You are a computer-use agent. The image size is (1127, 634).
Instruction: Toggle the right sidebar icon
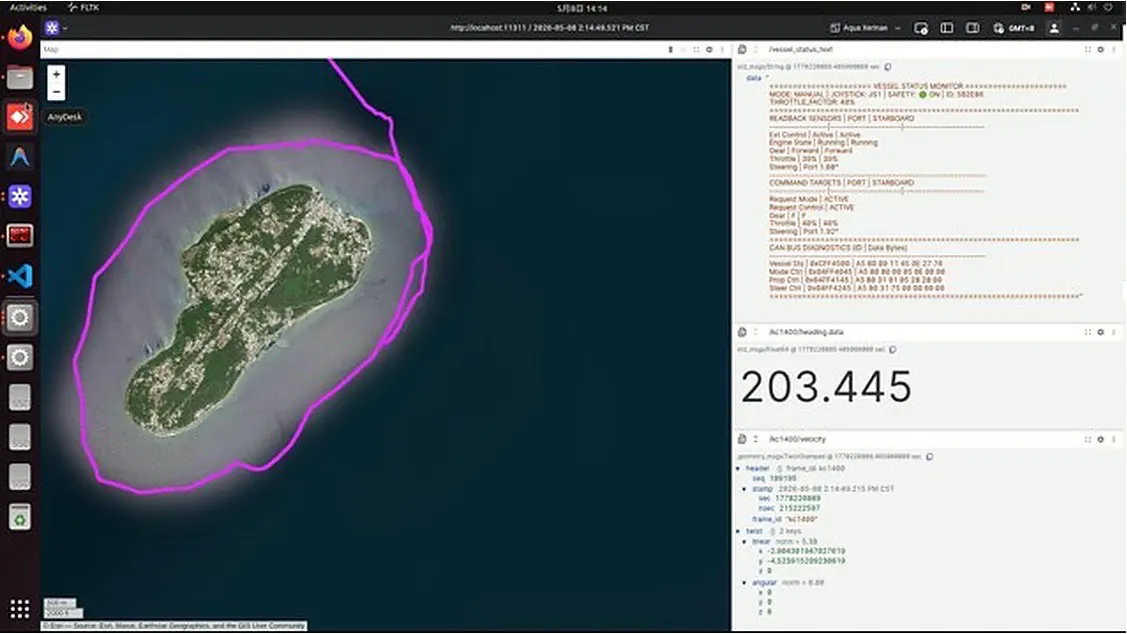(972, 28)
